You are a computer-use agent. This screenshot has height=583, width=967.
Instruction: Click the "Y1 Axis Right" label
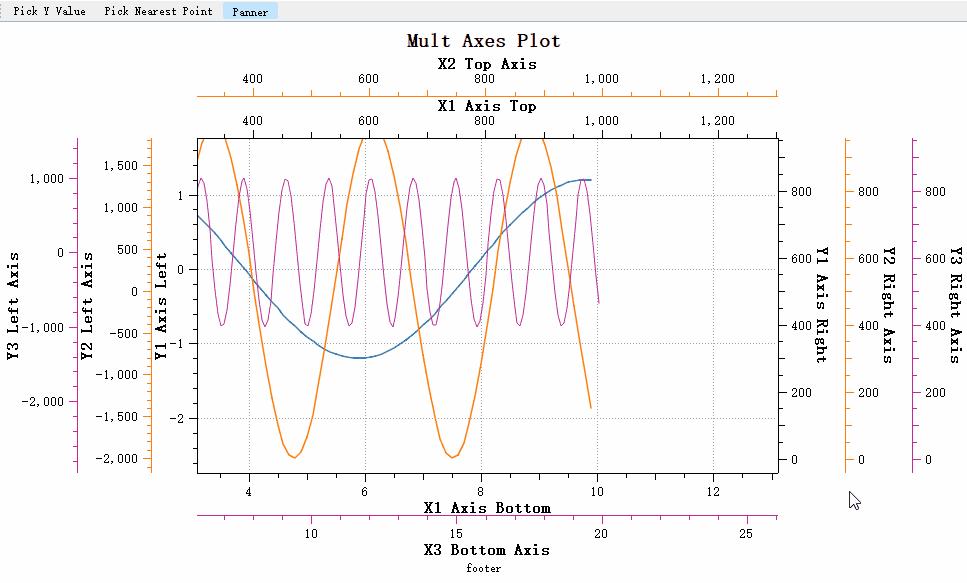click(822, 305)
